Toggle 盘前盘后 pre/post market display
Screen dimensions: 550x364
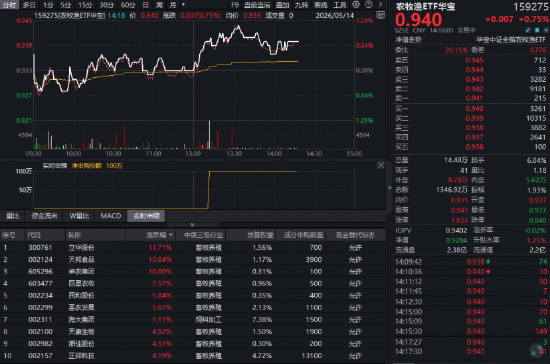257,5
